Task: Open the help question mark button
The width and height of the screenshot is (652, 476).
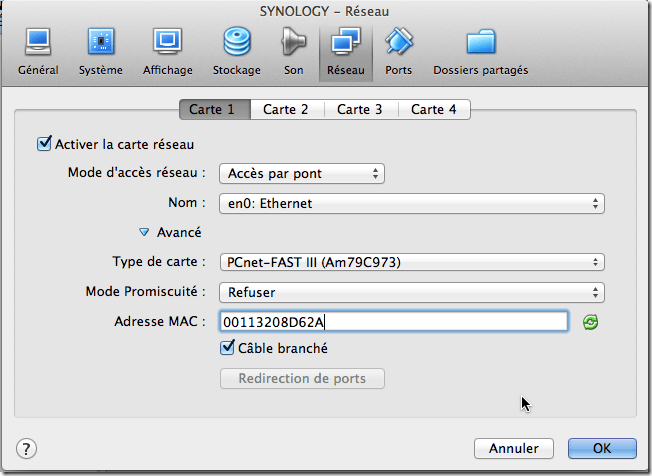Action: (x=26, y=449)
